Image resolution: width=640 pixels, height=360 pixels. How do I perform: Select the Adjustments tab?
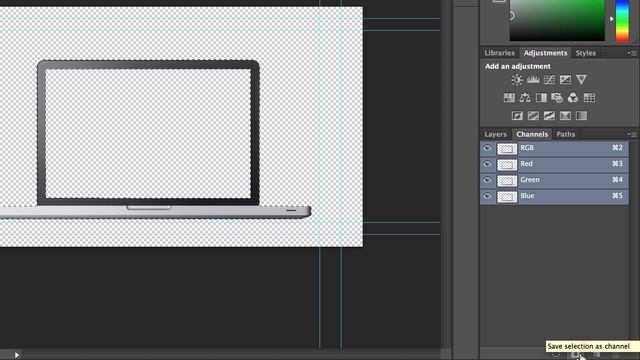(545, 53)
